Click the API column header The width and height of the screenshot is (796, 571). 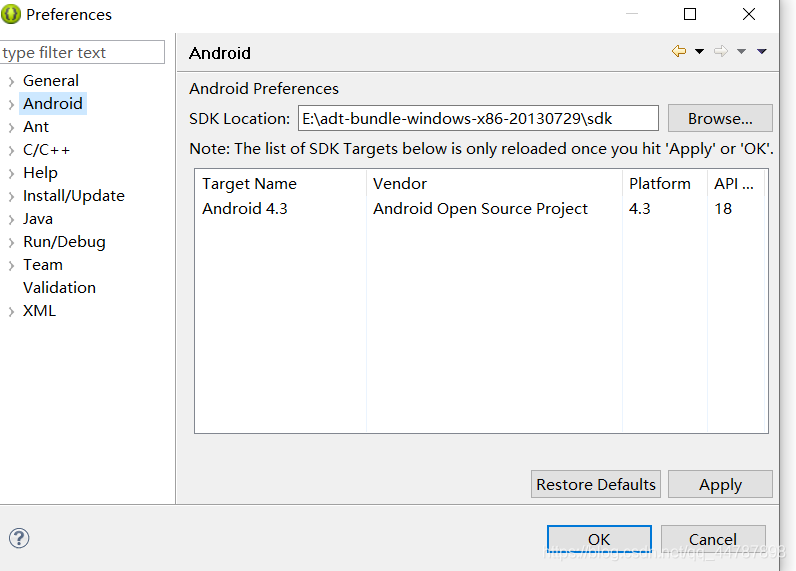[x=736, y=183]
